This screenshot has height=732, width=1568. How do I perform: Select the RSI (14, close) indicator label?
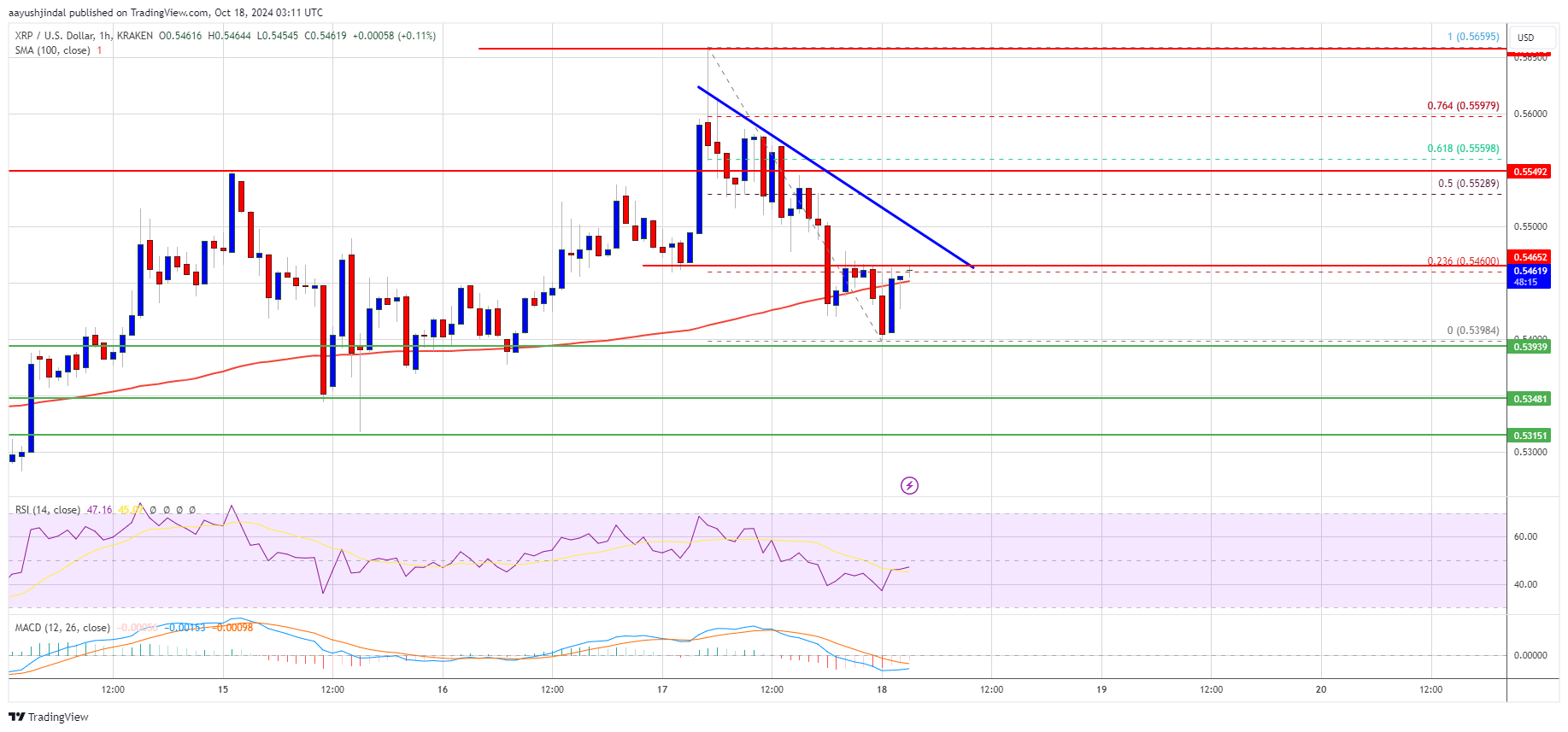pyautogui.click(x=47, y=510)
